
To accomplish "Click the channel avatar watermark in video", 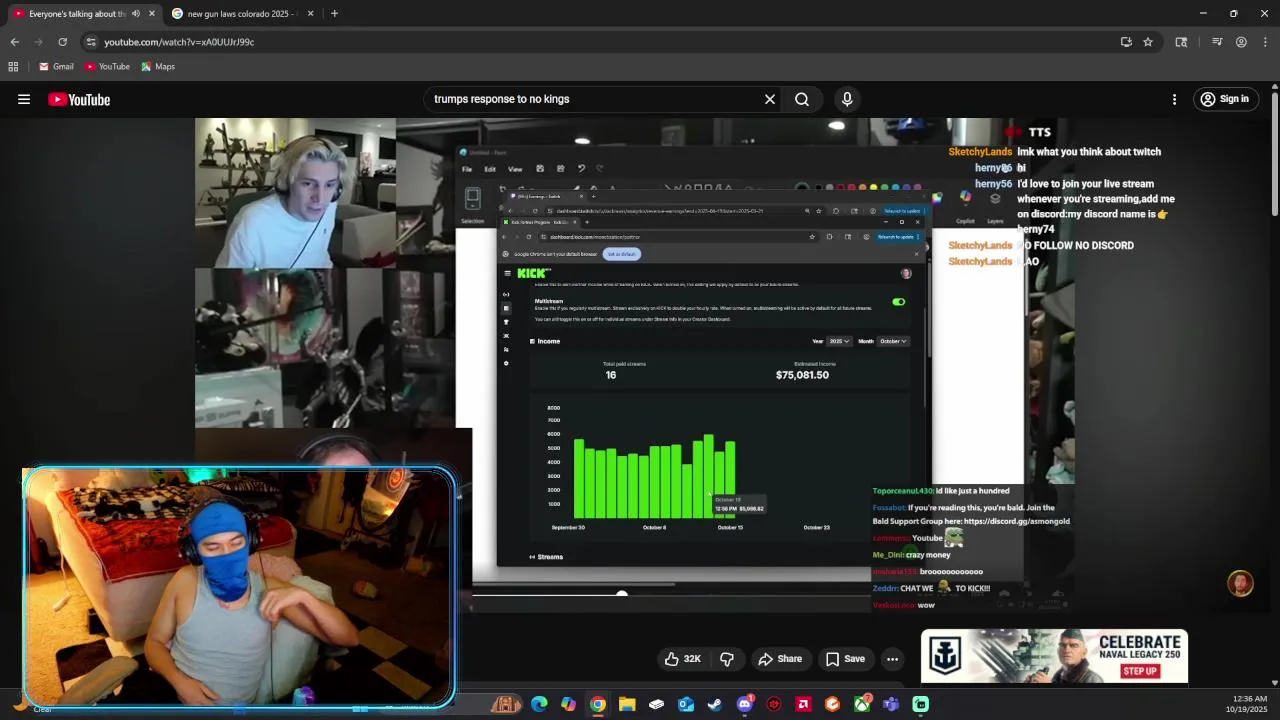I will click(x=1240, y=584).
